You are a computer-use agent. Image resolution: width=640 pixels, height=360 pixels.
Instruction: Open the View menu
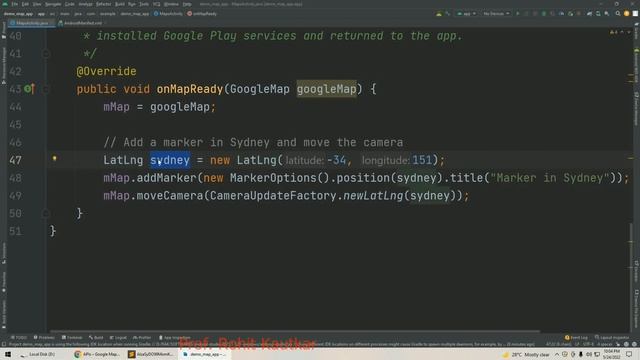[x=37, y=4]
